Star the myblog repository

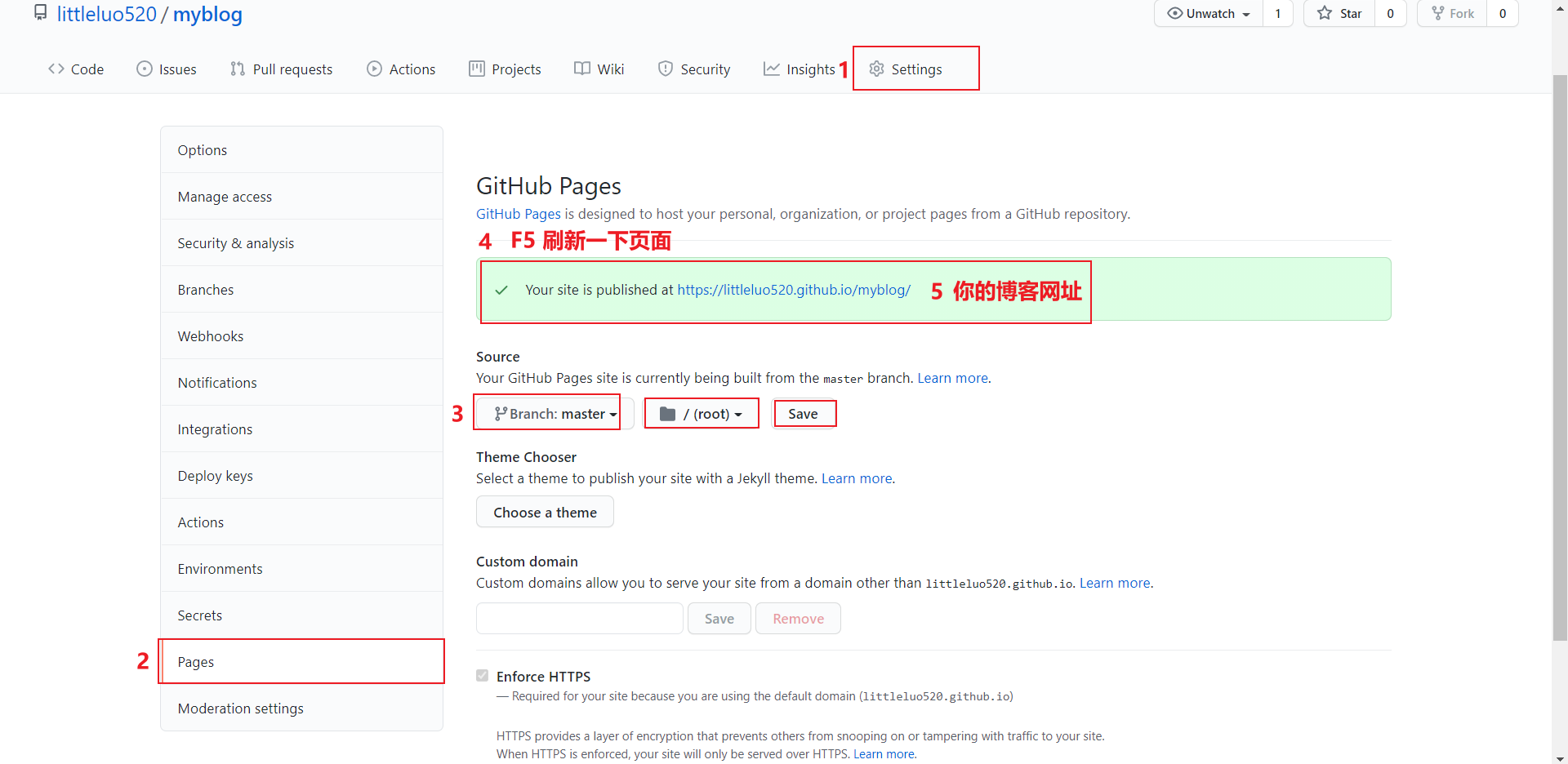(1339, 14)
